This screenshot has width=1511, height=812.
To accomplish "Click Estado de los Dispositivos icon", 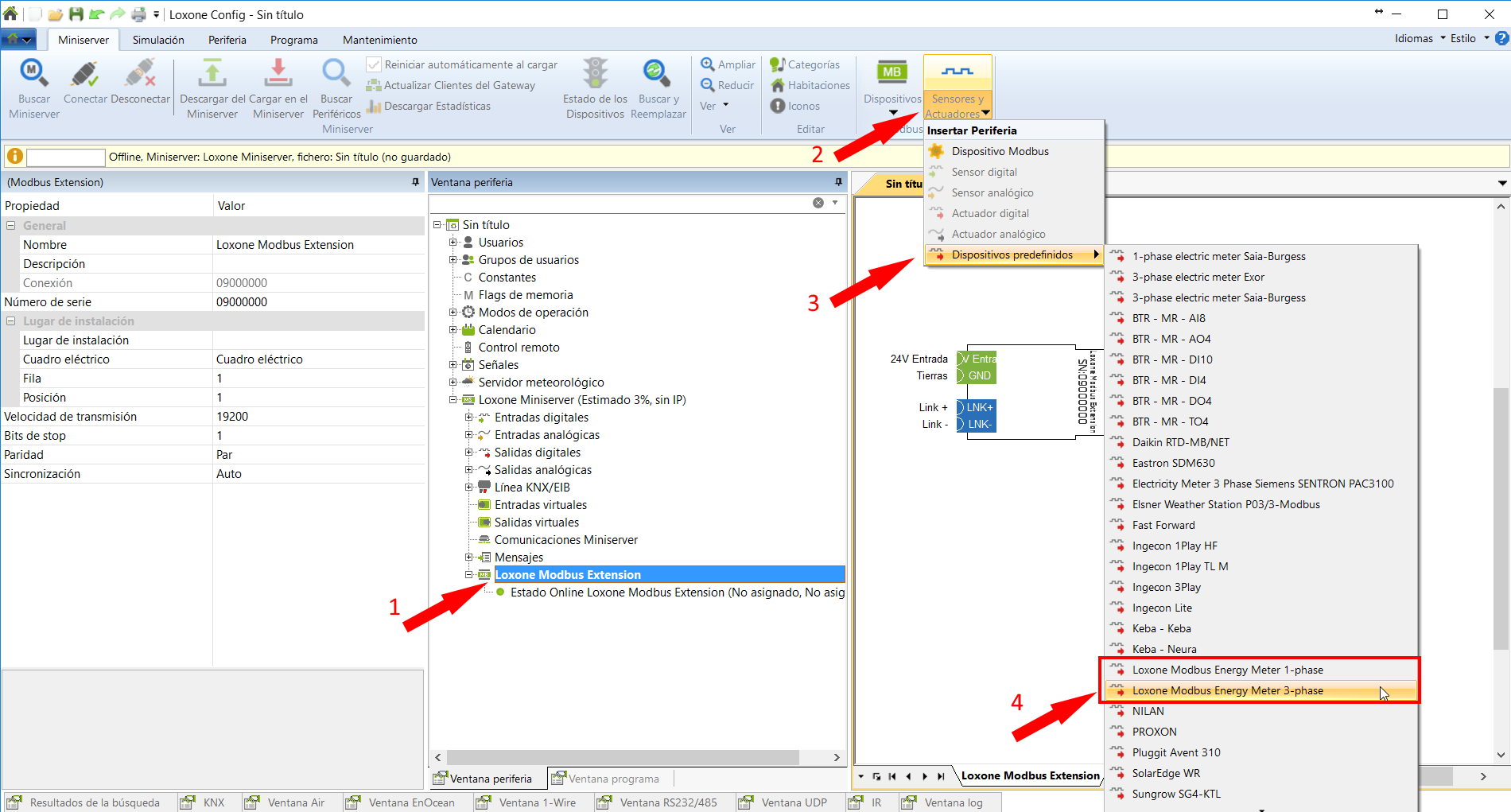I will click(595, 74).
